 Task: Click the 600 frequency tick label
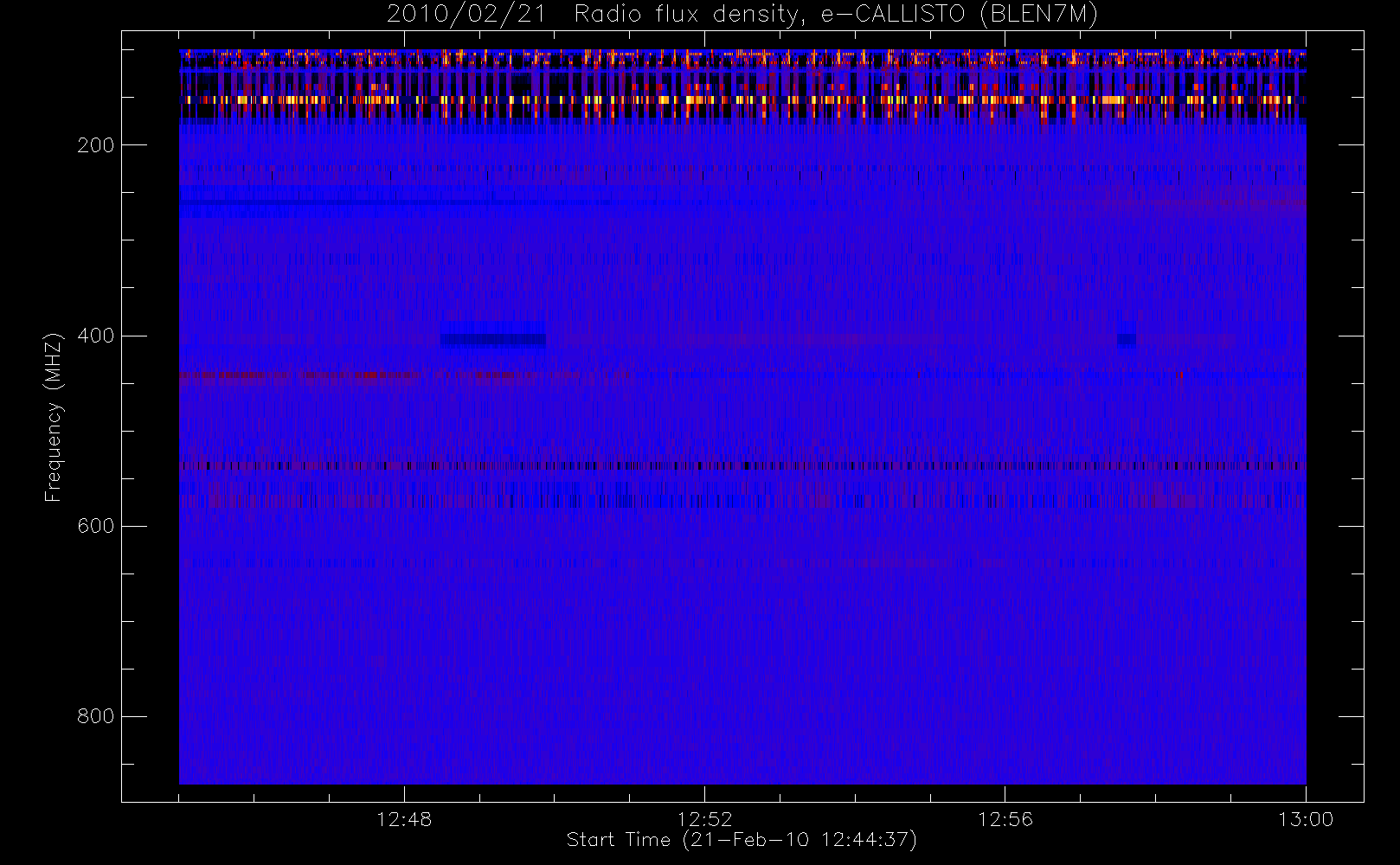pos(96,526)
